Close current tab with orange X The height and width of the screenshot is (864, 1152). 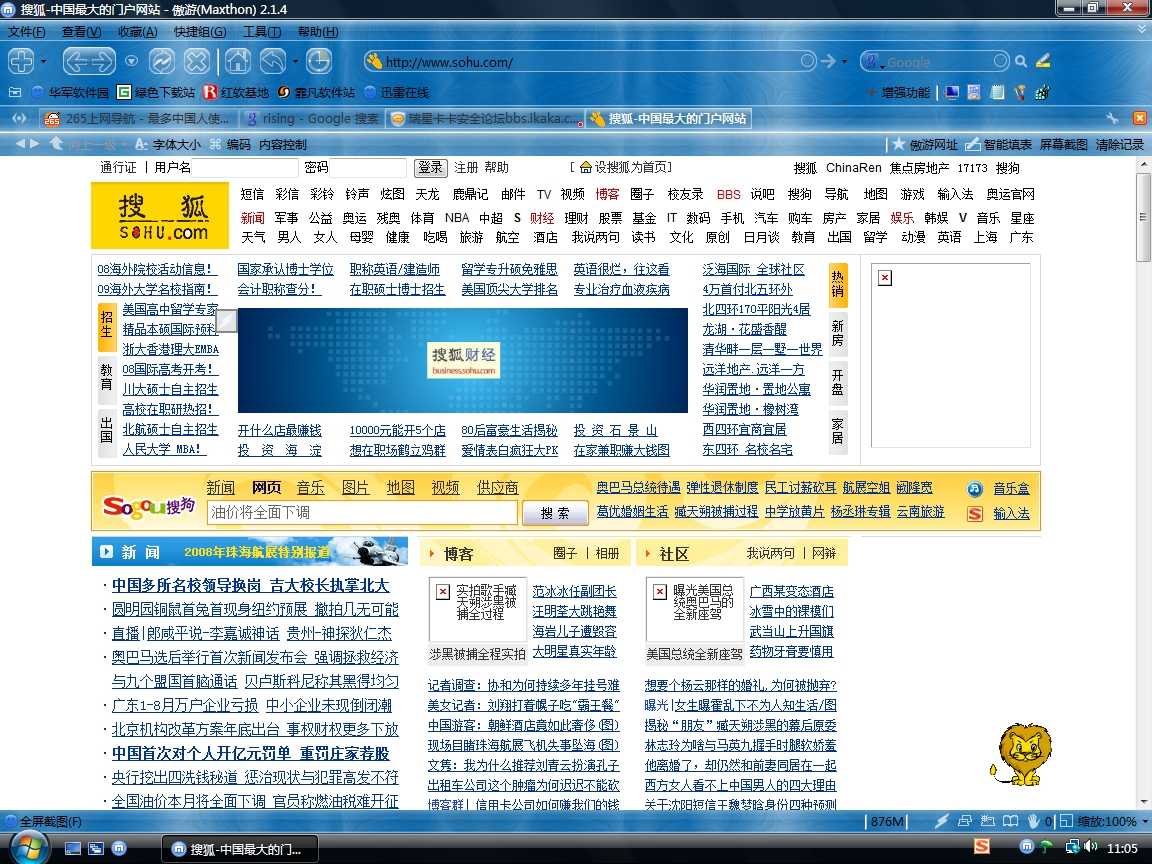tap(1140, 118)
